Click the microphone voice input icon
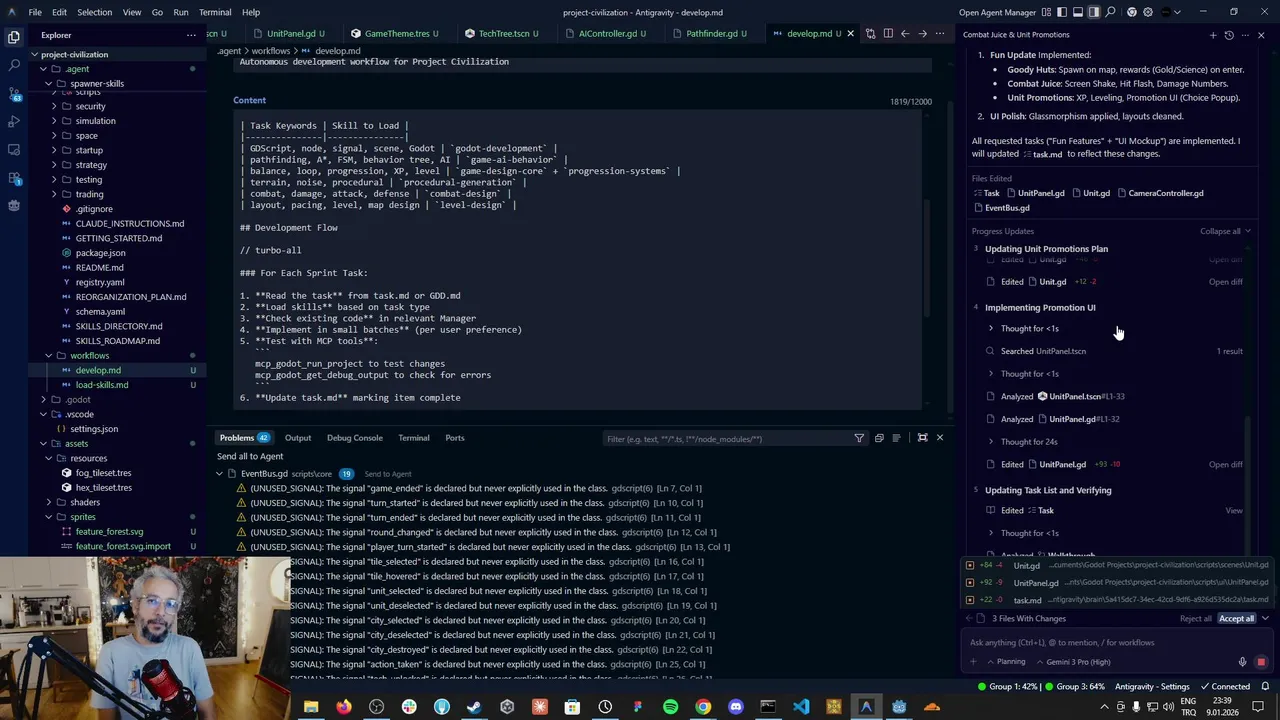1280x720 pixels. pos(1242,662)
